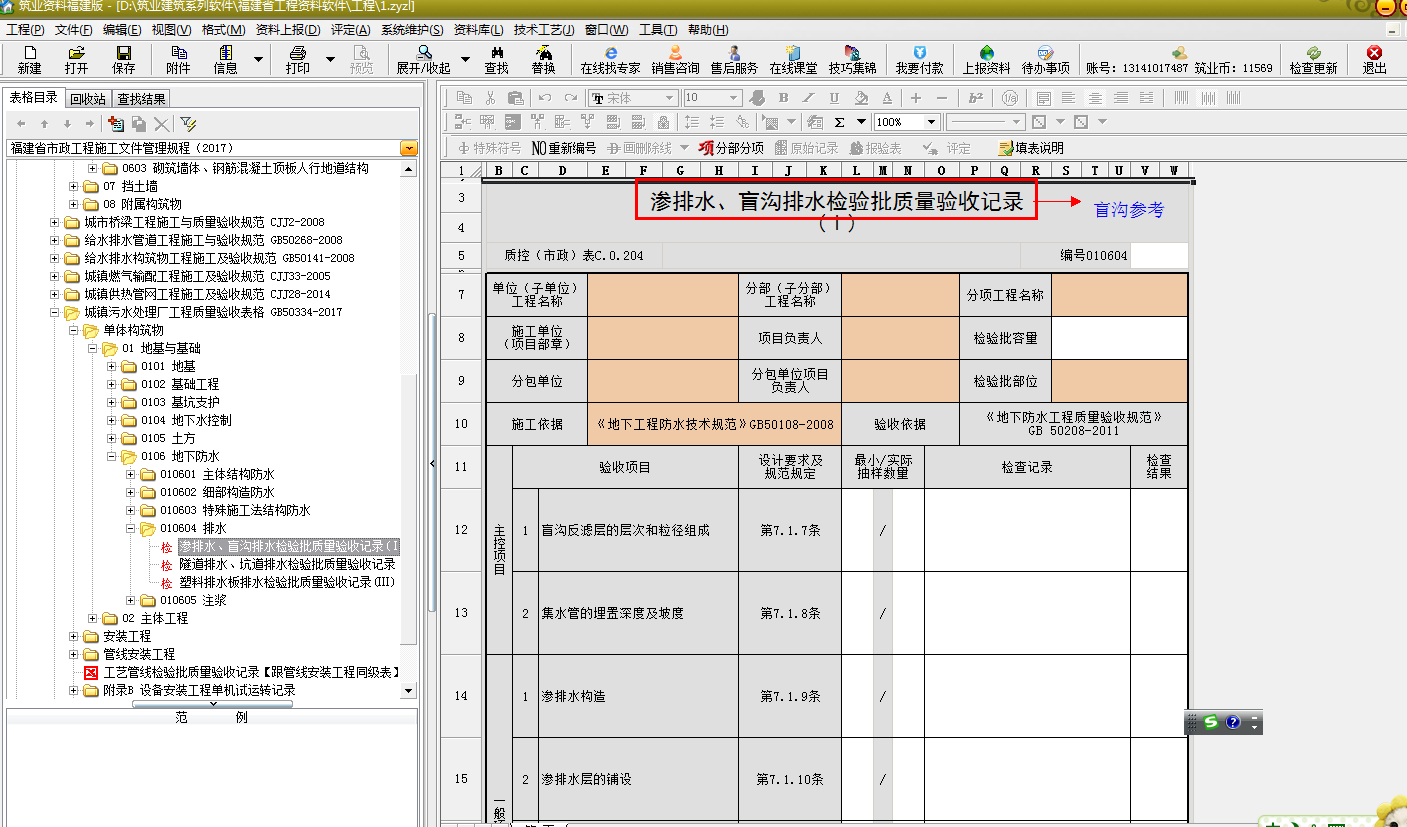Open the 填表说明 form instructions
Image resolution: width=1407 pixels, height=827 pixels.
(1030, 148)
